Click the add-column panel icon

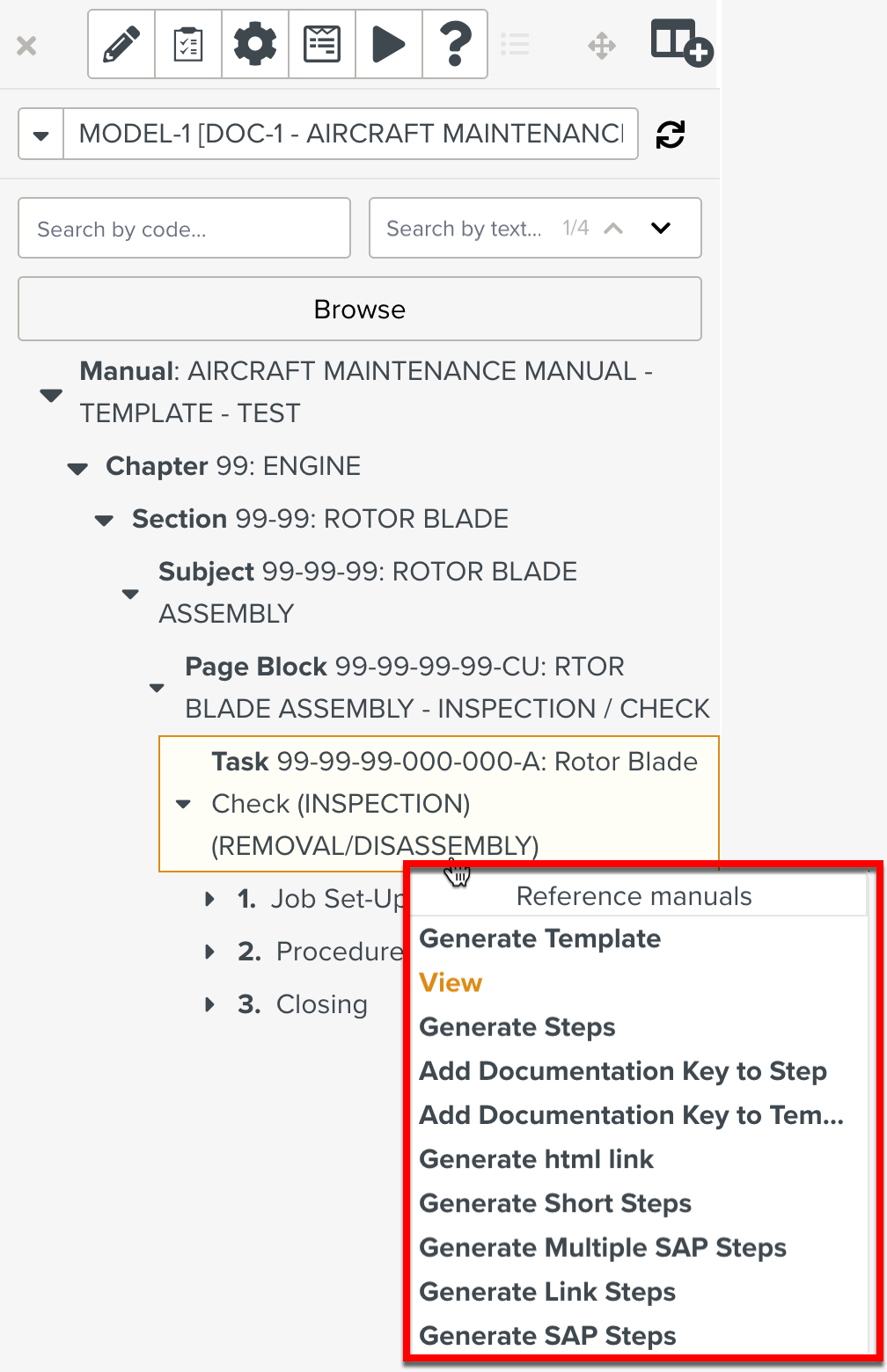pyautogui.click(x=680, y=44)
